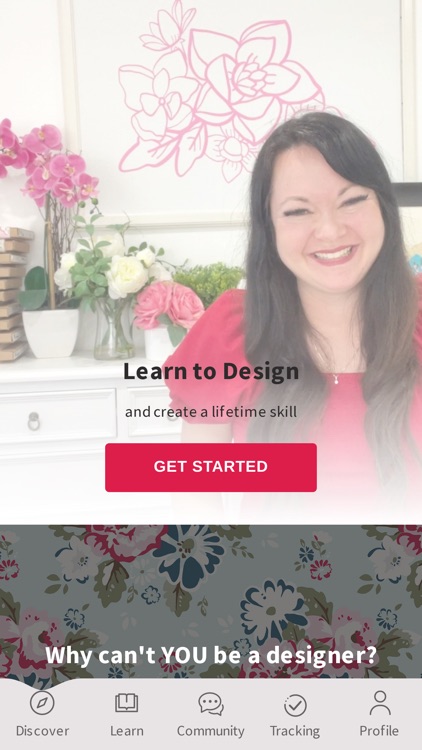Click the Profile tab label
Screen dimensions: 422x750
[379, 731]
